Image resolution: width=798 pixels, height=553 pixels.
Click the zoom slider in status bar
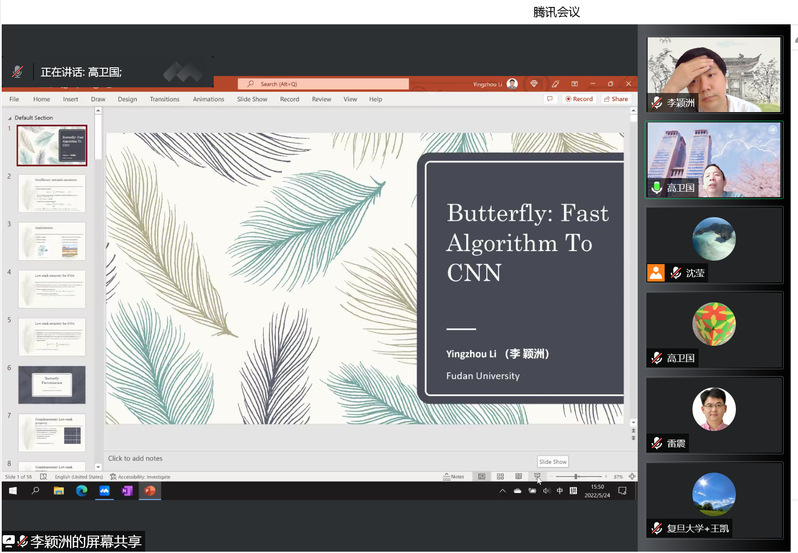(x=577, y=476)
